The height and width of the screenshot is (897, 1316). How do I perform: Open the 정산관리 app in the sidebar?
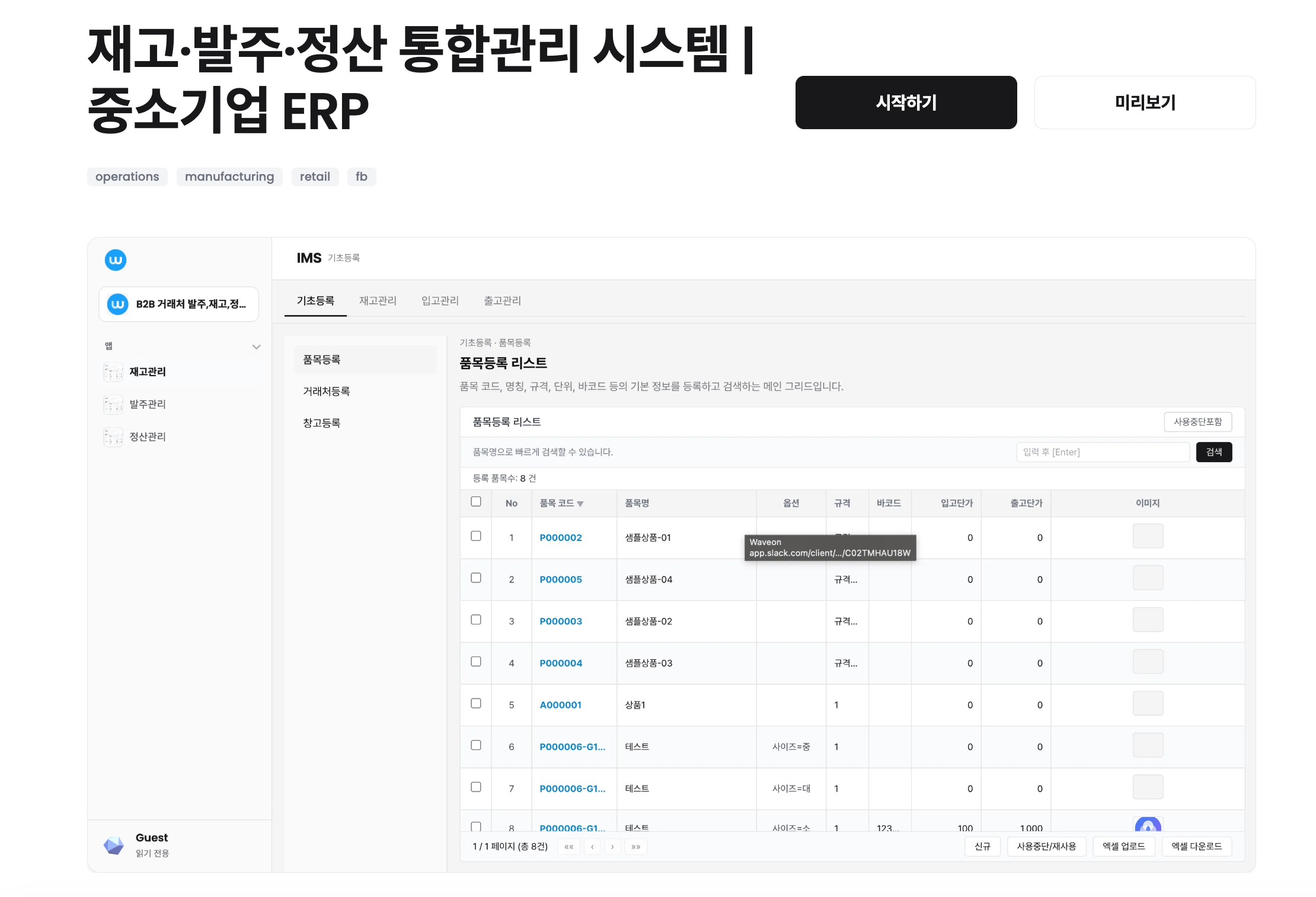click(x=148, y=437)
